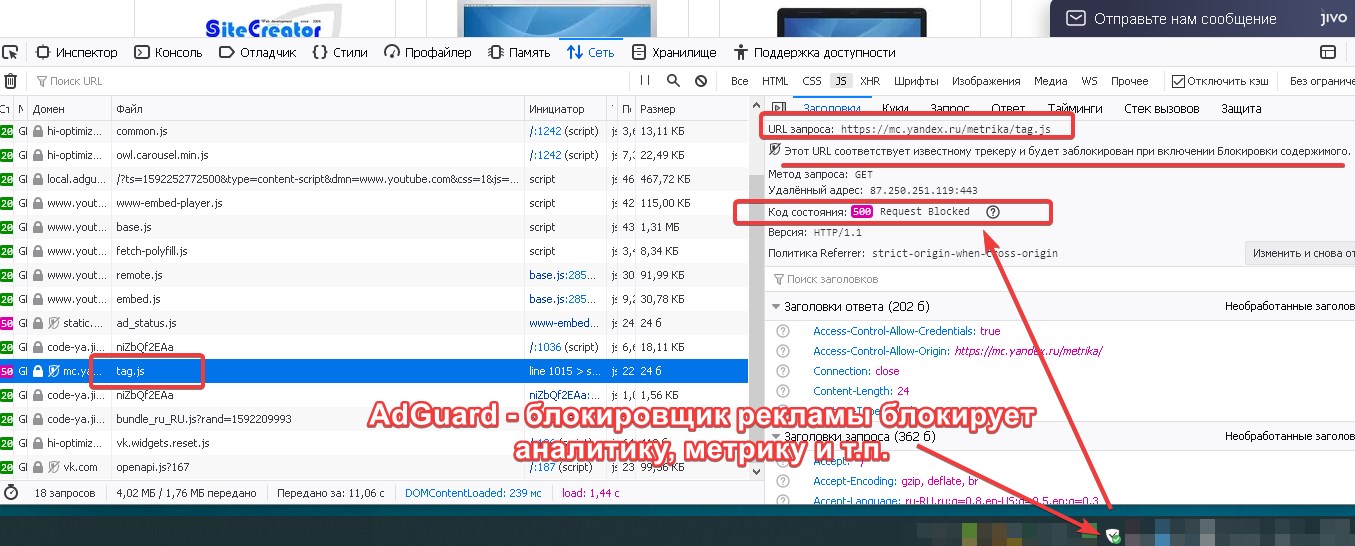Screen dimensions: 1355x546
Task: Focus the Поиск заголовков filter field
Action: (1060, 279)
